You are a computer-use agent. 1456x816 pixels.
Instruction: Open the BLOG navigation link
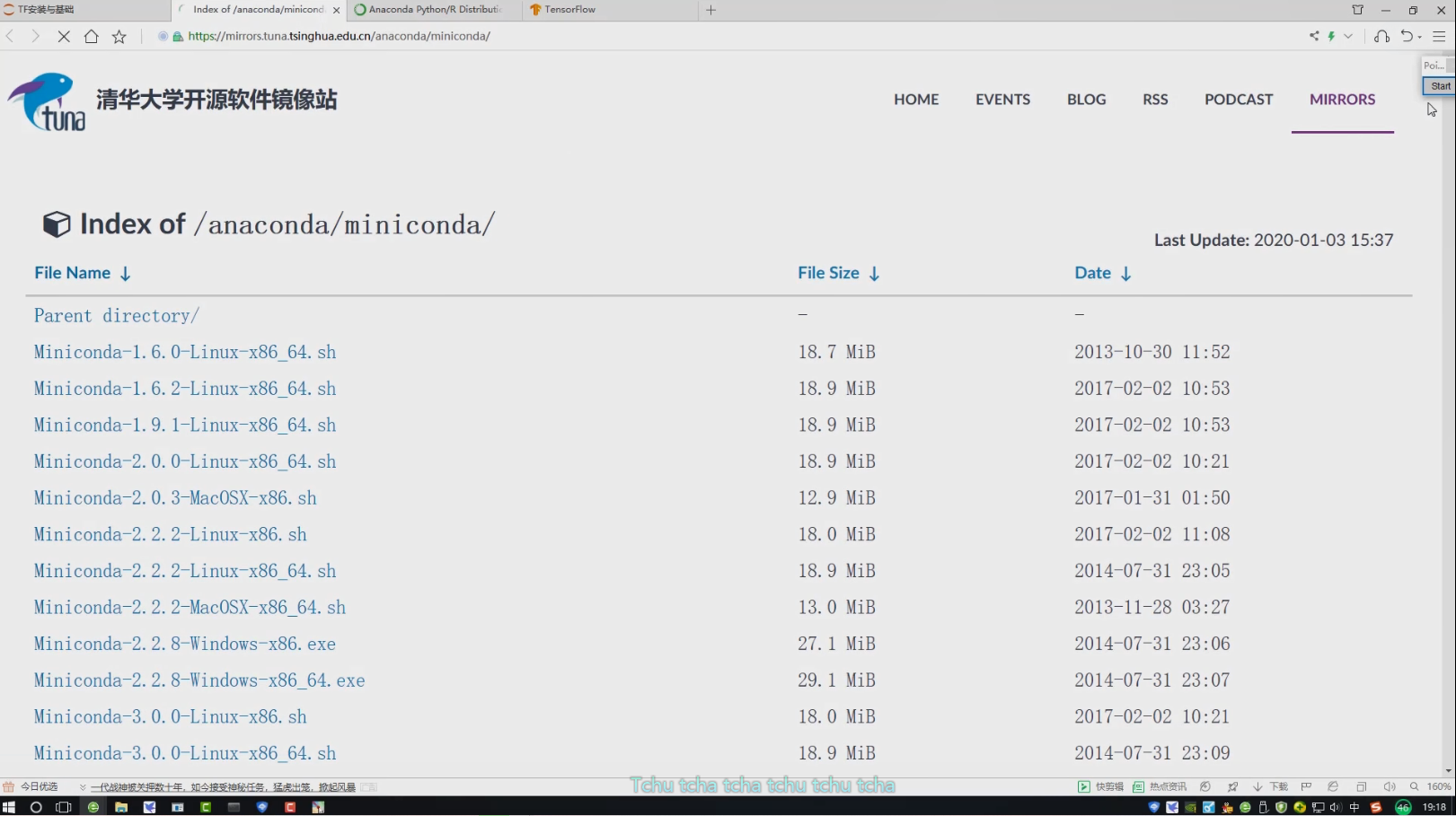[x=1086, y=99]
